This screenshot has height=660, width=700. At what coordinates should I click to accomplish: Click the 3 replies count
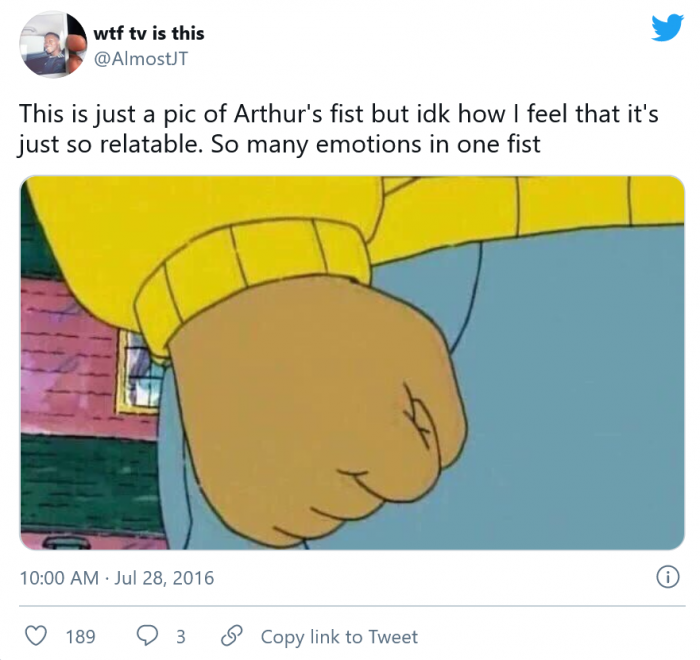[181, 636]
